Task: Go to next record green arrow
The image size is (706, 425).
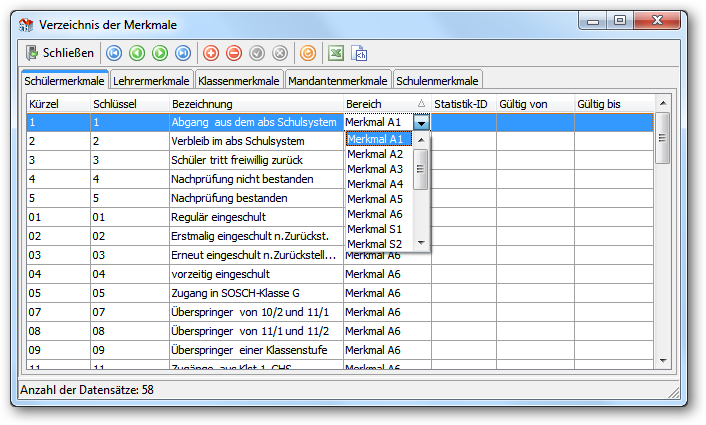Action: pyautogui.click(x=160, y=53)
